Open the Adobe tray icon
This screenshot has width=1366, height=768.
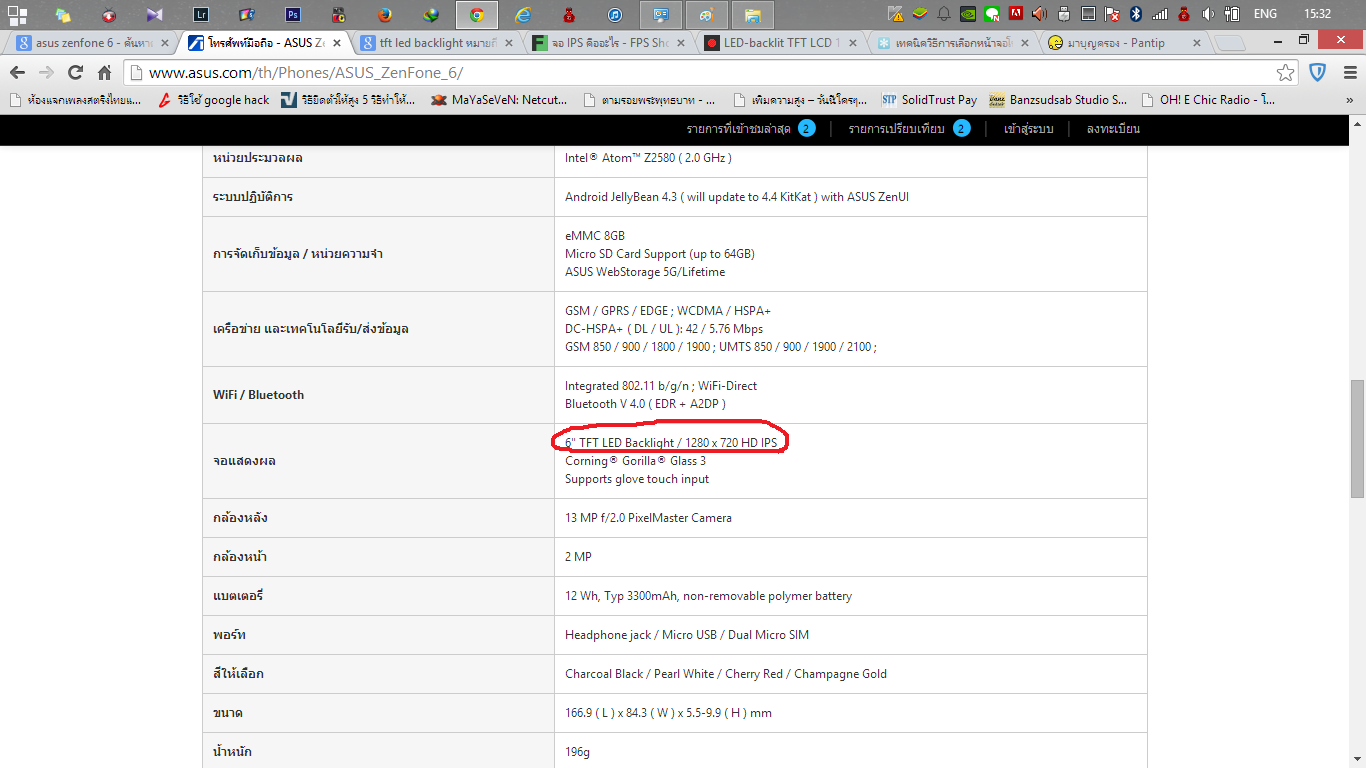click(1016, 14)
